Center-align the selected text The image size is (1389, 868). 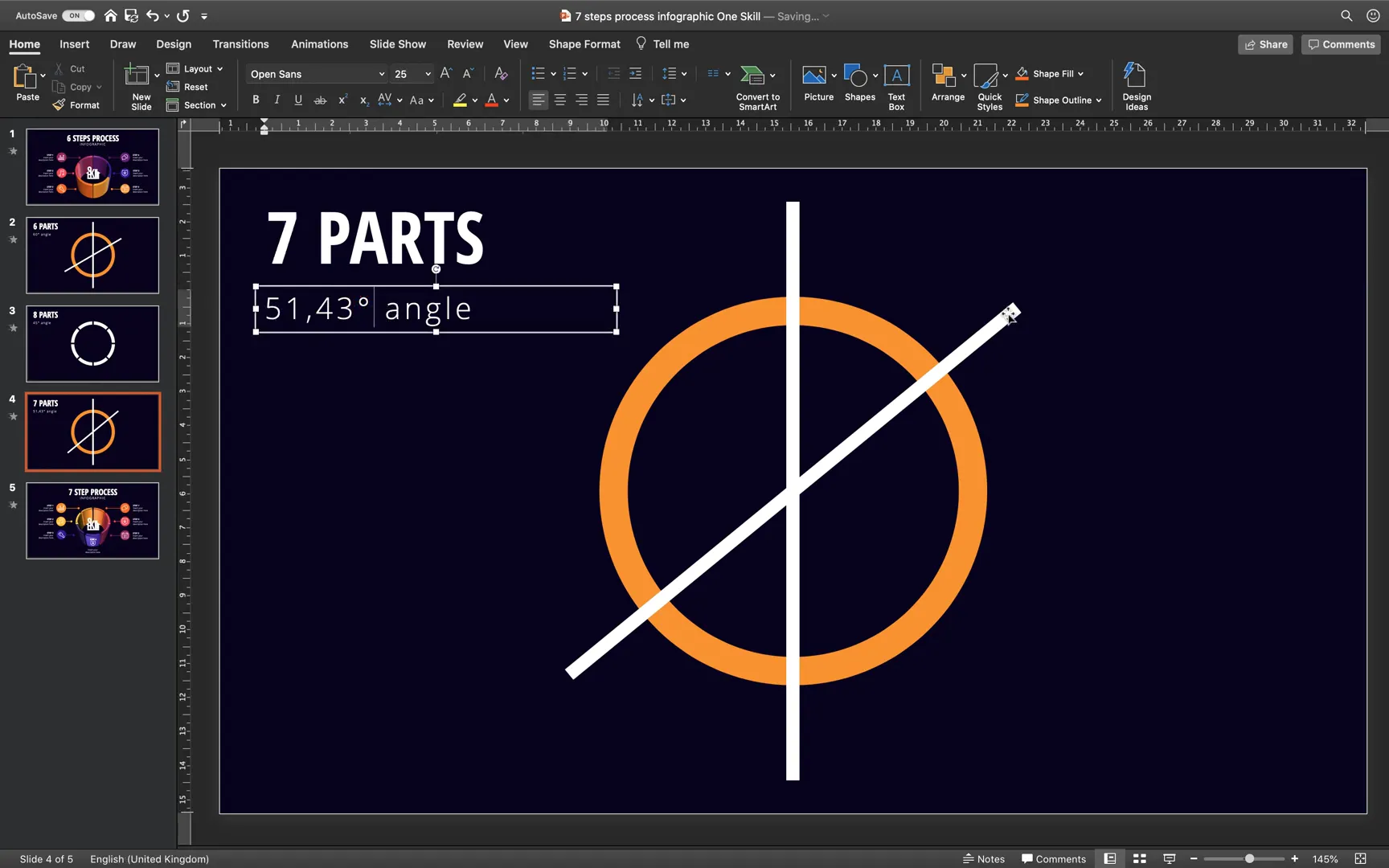559,100
